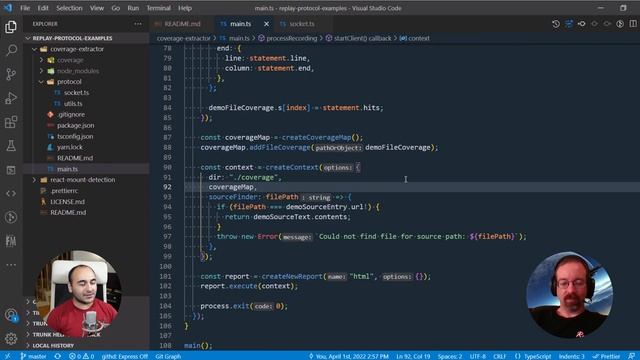Open utils.ts in the explorer tree
The height and width of the screenshot is (360, 640).
pyautogui.click(x=73, y=104)
